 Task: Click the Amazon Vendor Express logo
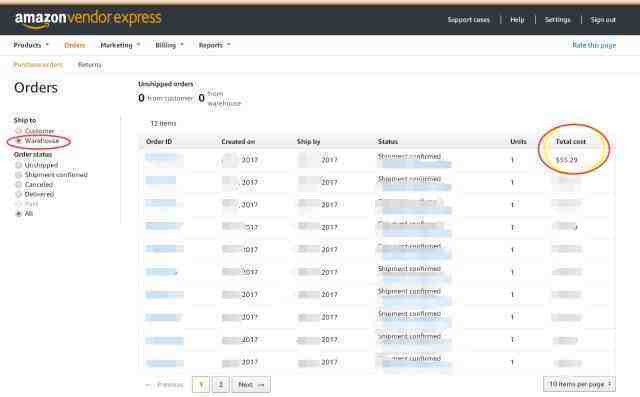(88, 19)
